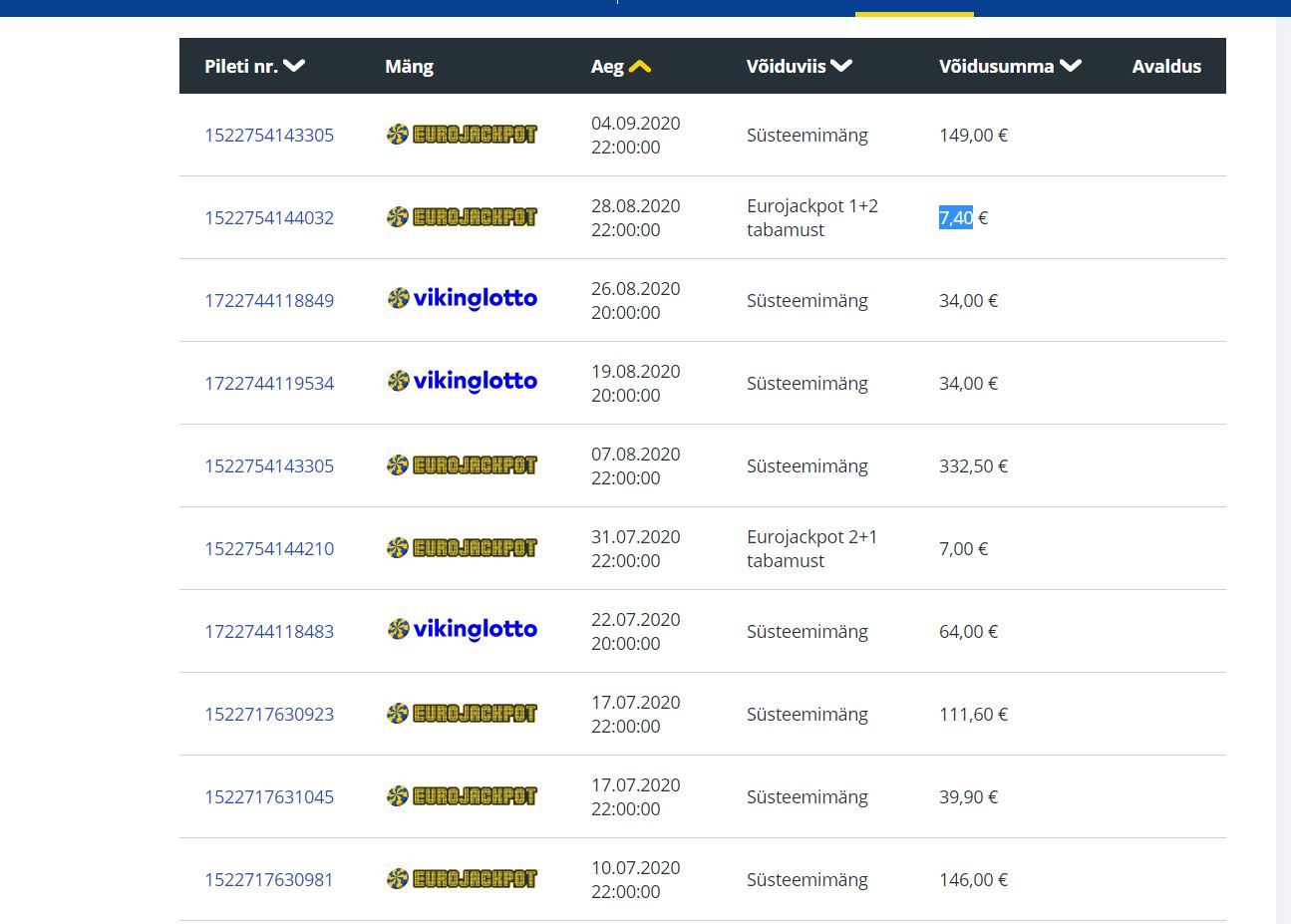Click Eurojackpot logo in 04.09.2020 row
Viewport: 1291px width, 924px height.
(462, 135)
